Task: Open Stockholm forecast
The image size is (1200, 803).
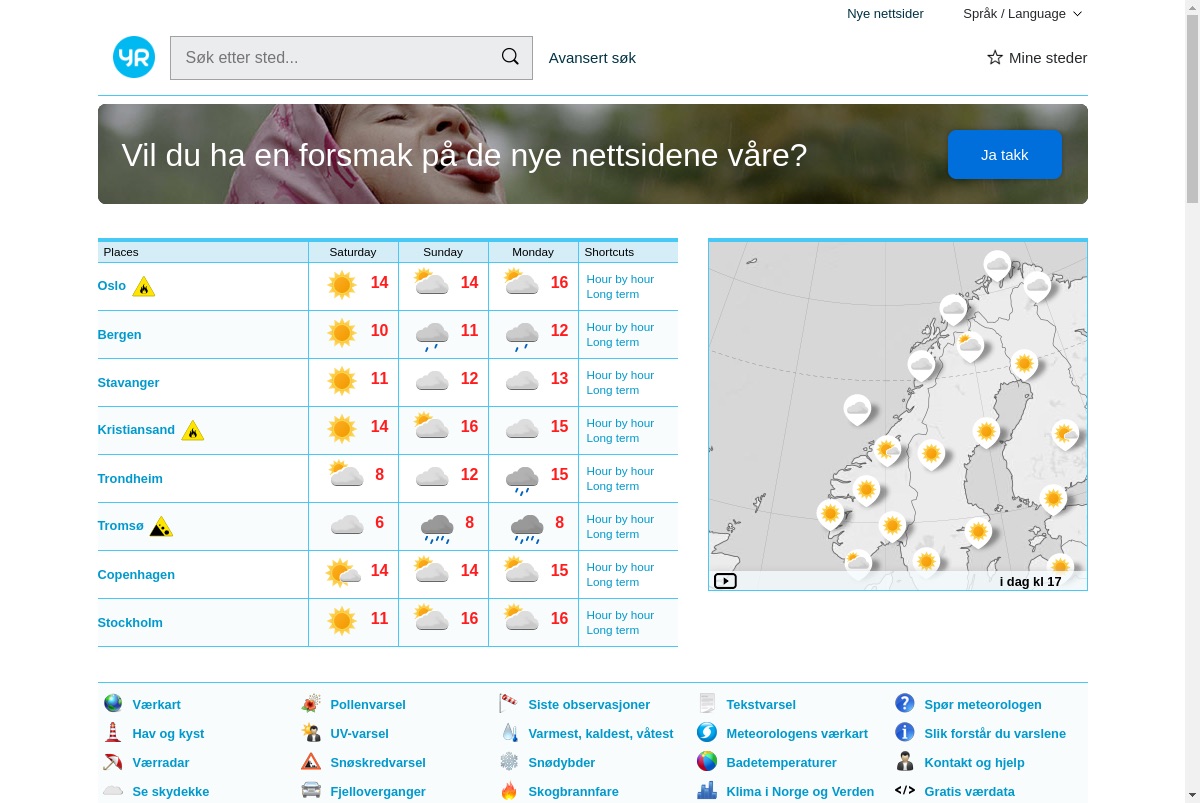Action: pyautogui.click(x=130, y=623)
